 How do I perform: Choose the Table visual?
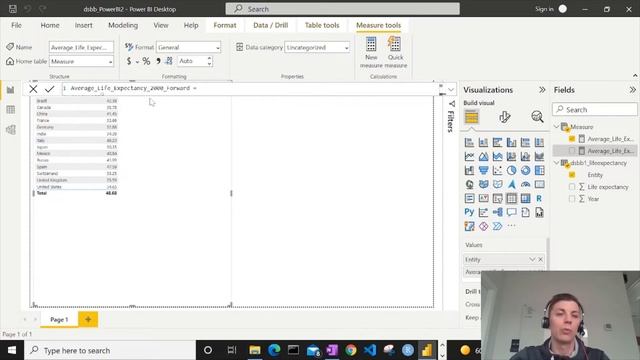click(x=511, y=198)
